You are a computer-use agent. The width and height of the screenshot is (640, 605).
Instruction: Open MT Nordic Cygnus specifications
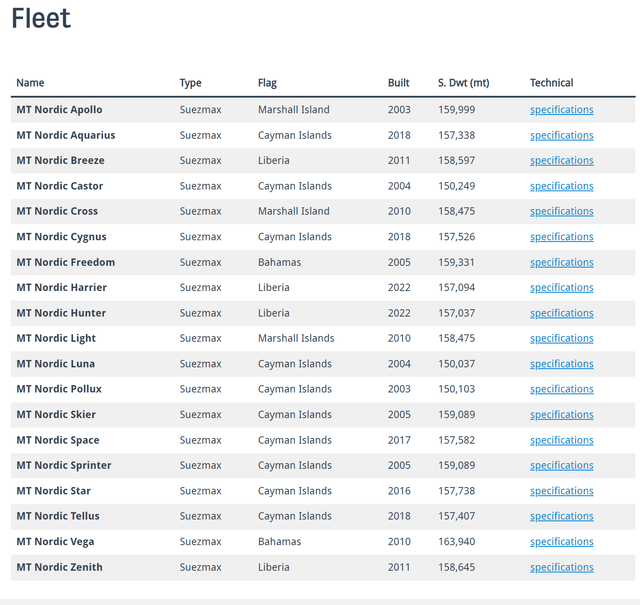562,237
